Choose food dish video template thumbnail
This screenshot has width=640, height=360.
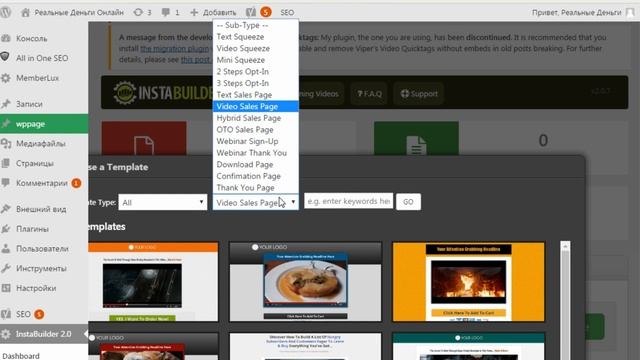pyautogui.click(x=305, y=282)
